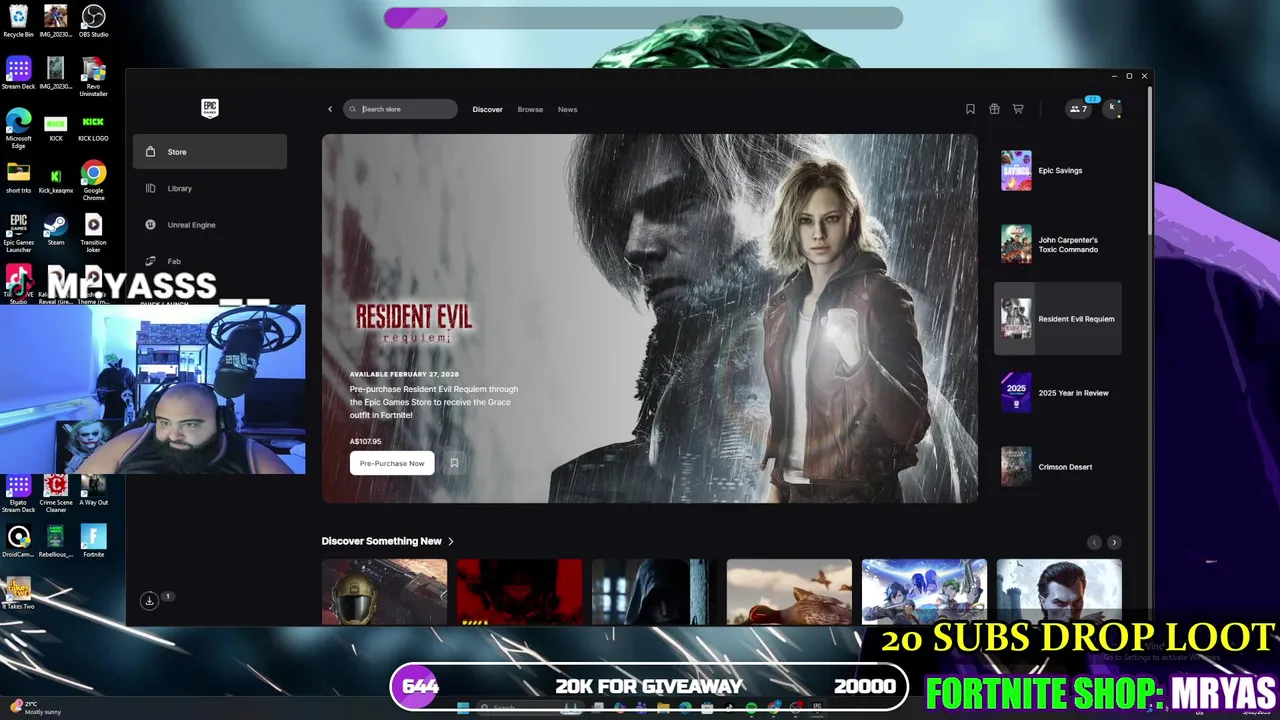
Task: Select Resident Evil Requiem carousel entry
Action: tap(1058, 319)
